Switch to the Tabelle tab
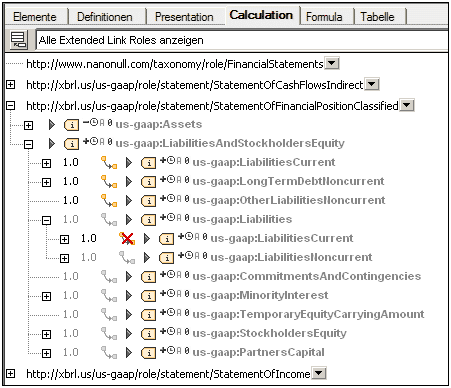This screenshot has height=388, width=451. pos(377,17)
